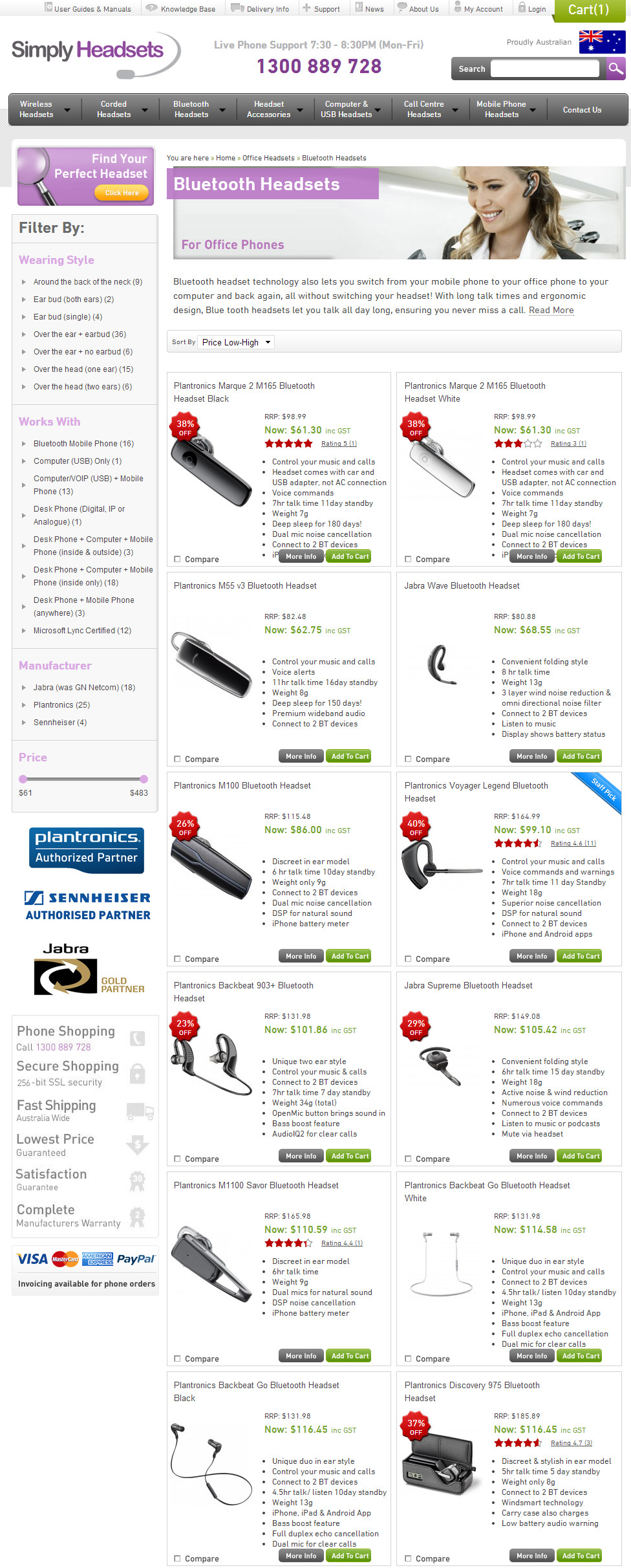This screenshot has width=631, height=1568.
Task: Click the Knowledge Base speech bubble icon
Action: point(151,8)
